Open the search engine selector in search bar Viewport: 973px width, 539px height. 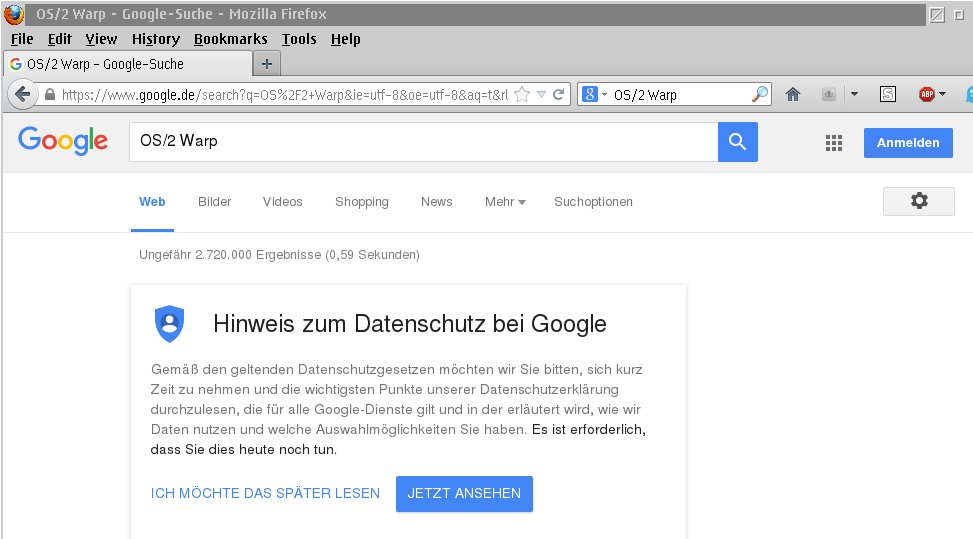coord(594,94)
